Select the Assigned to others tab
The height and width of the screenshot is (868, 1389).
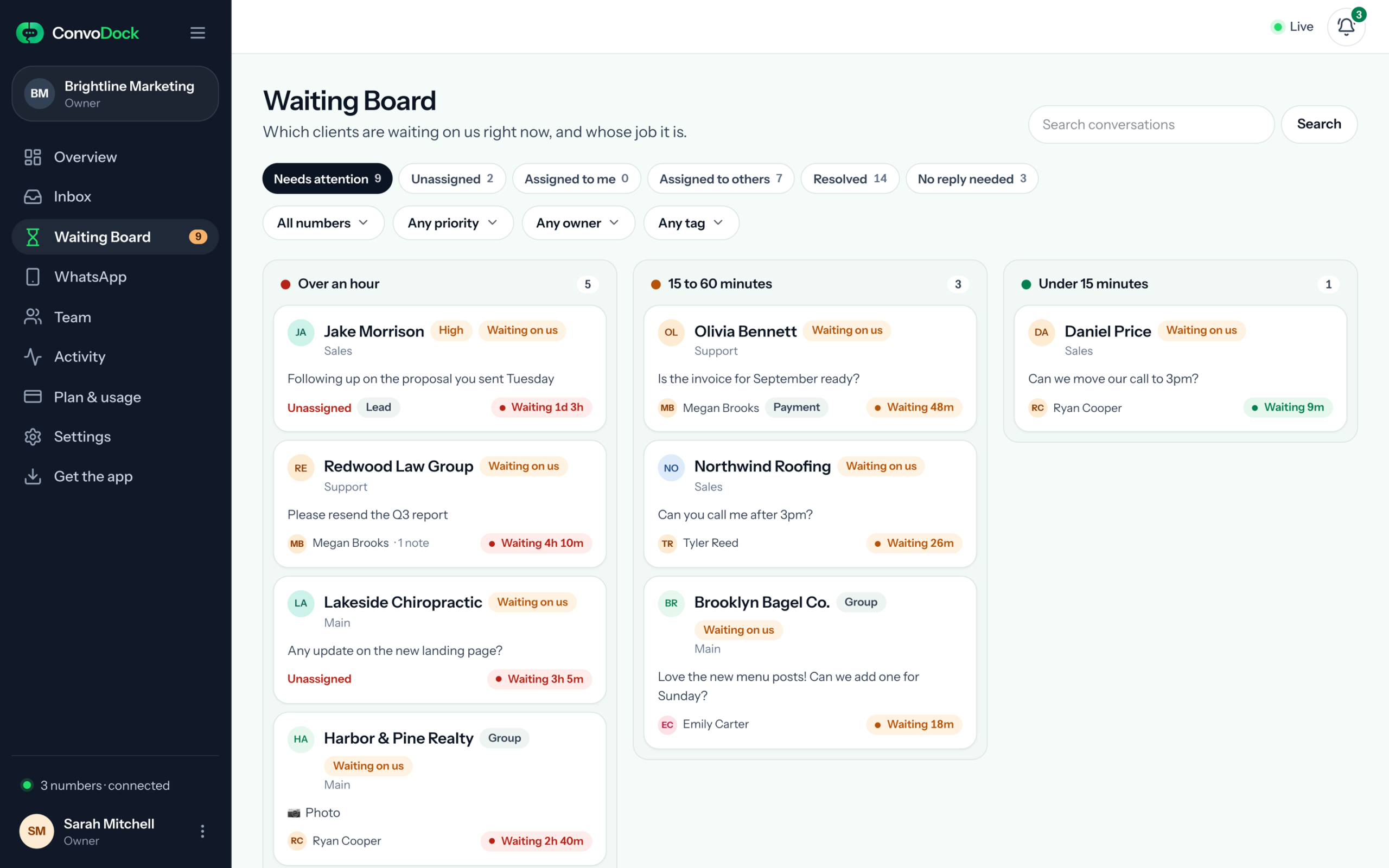tap(721, 178)
